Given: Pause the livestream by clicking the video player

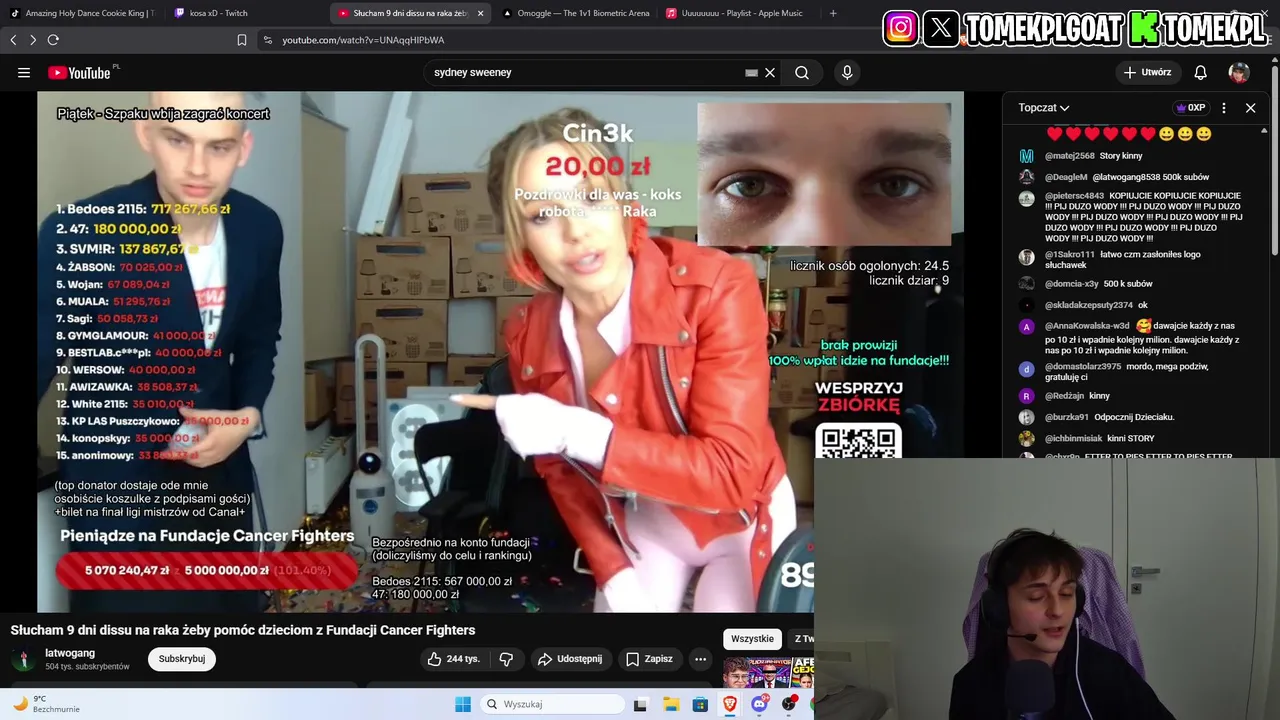Looking at the screenshot, I should tap(500, 350).
